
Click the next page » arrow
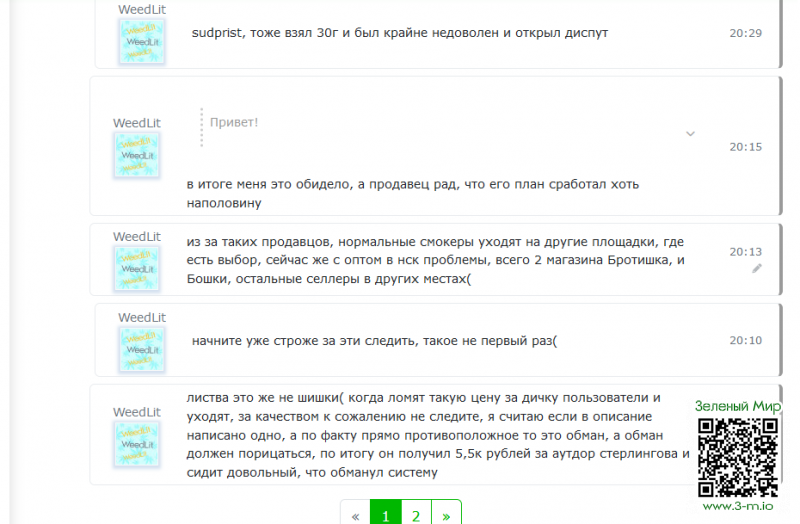pyautogui.click(x=446, y=515)
